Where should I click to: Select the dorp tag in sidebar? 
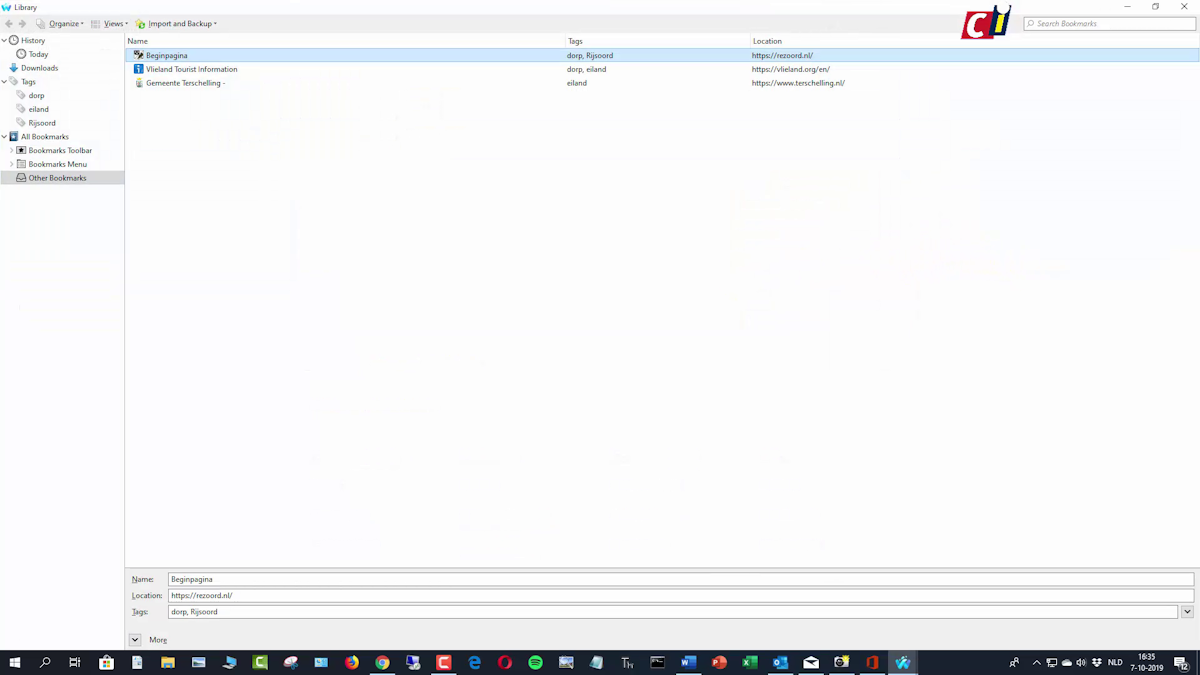pos(36,95)
